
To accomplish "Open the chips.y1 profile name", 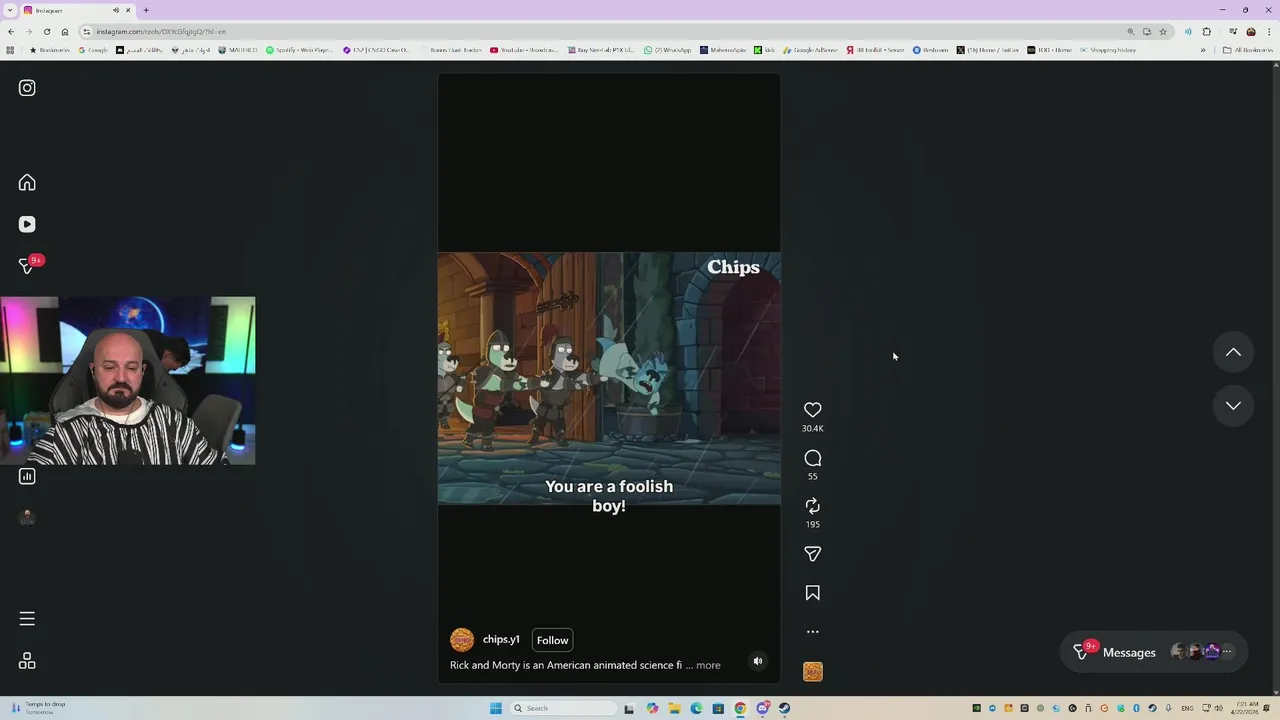I will (501, 640).
